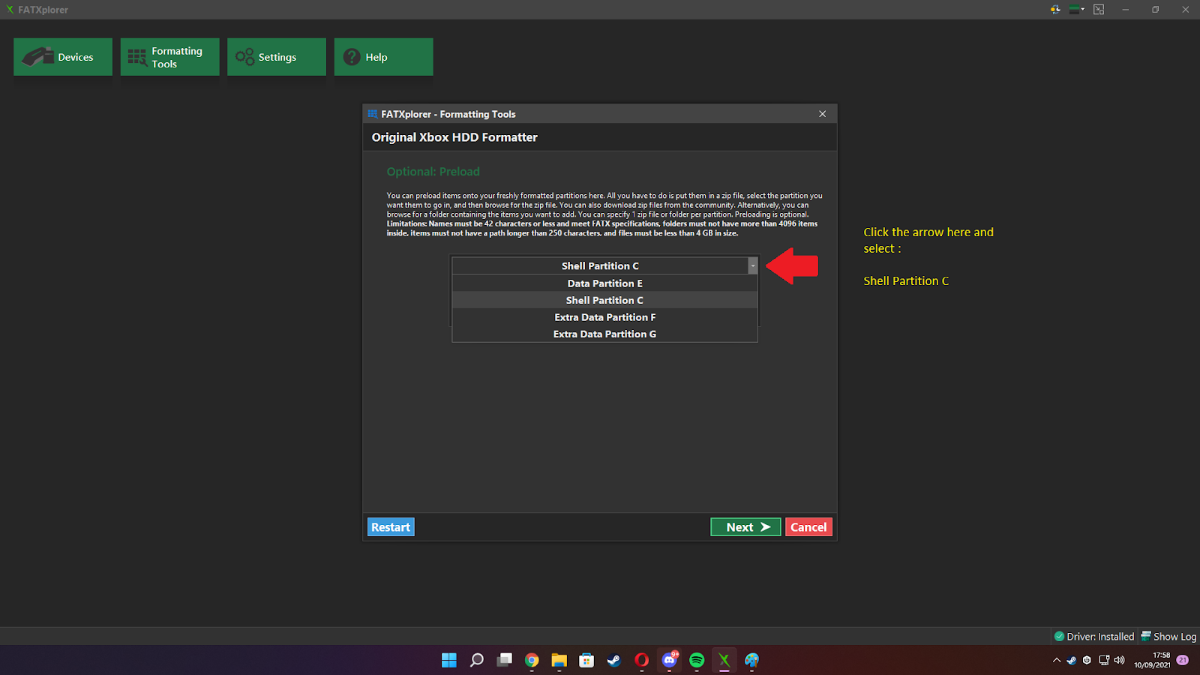Show hidden system tray icons

1057,660
